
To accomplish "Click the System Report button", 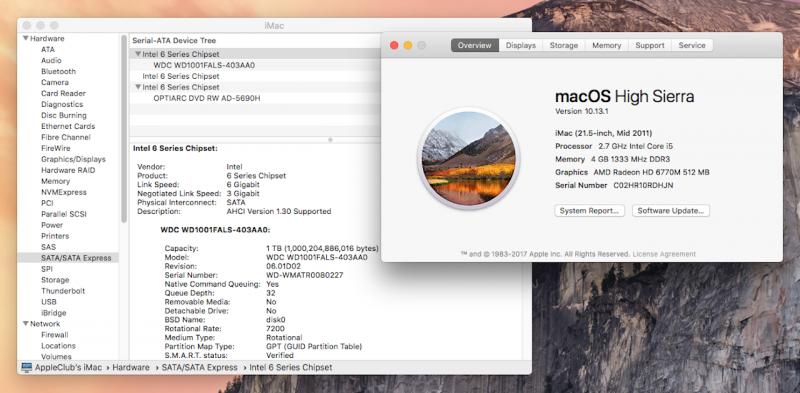I will [589, 211].
